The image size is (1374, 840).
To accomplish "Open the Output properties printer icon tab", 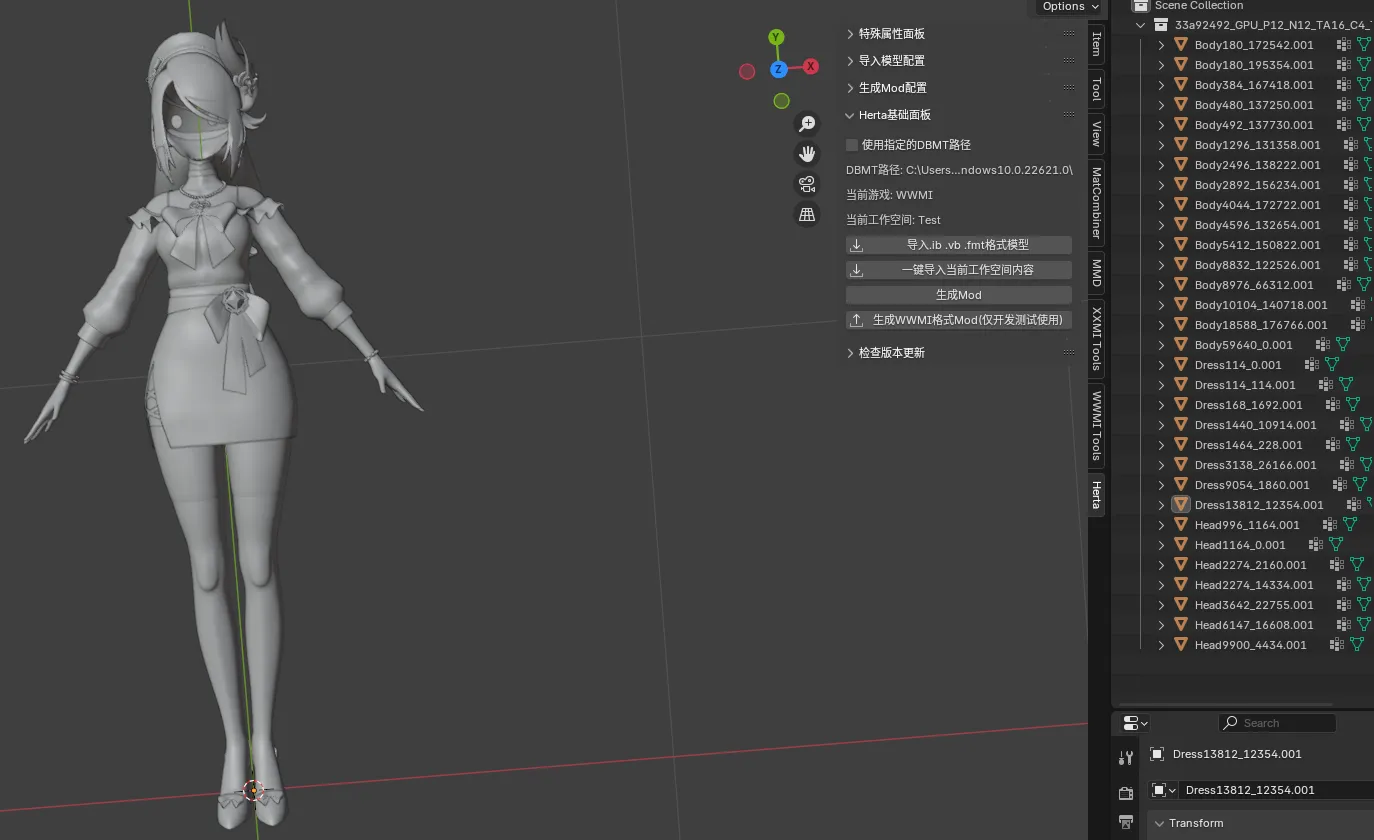I will [x=1126, y=823].
